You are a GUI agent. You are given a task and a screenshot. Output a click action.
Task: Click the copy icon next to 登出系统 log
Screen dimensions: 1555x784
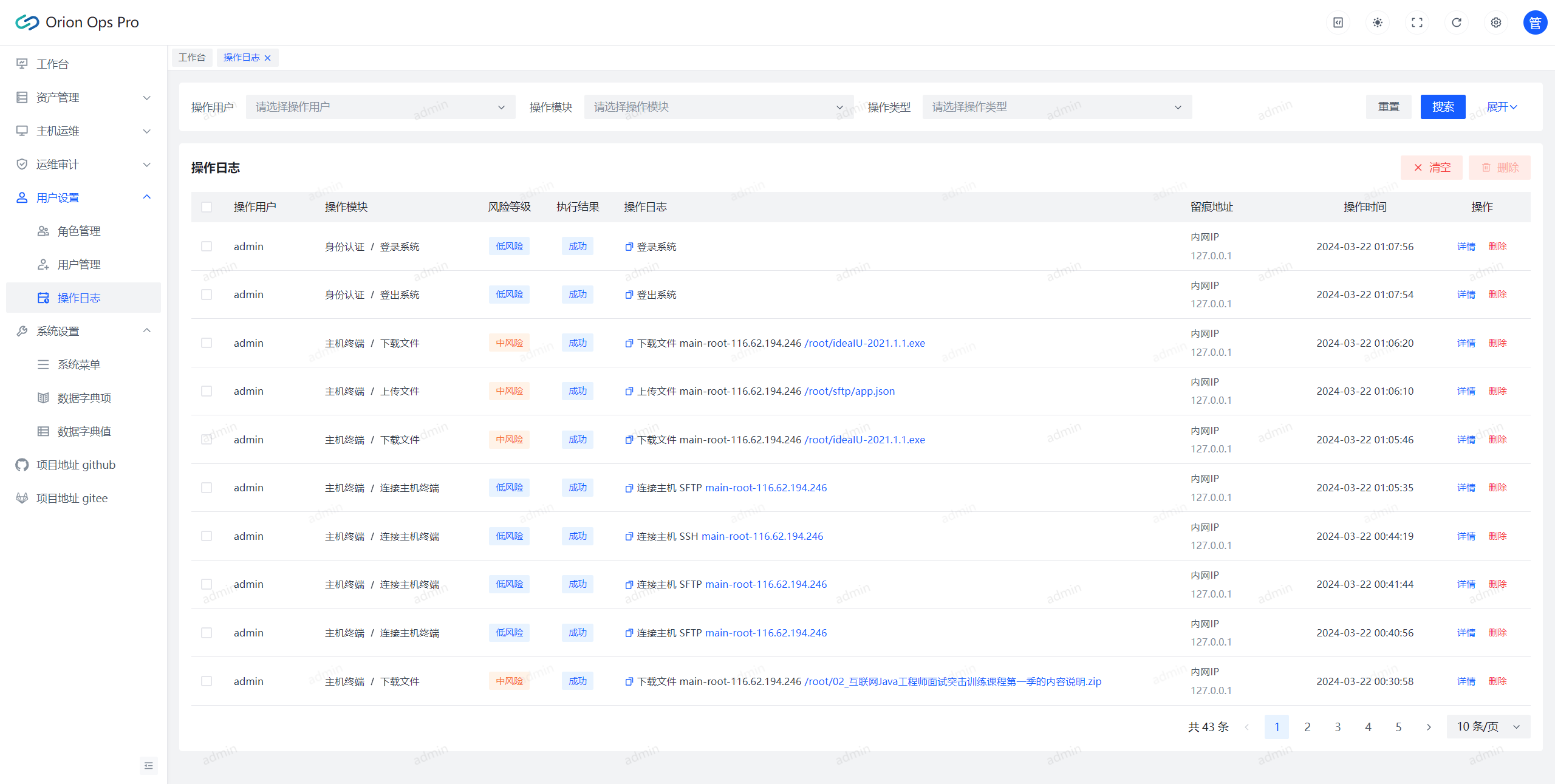629,295
